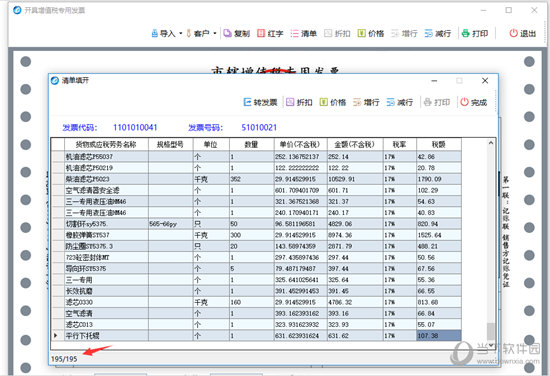This screenshot has height=376, width=550.
Task: Select the 机油滤芯P50219 name cell
Action: (106, 168)
